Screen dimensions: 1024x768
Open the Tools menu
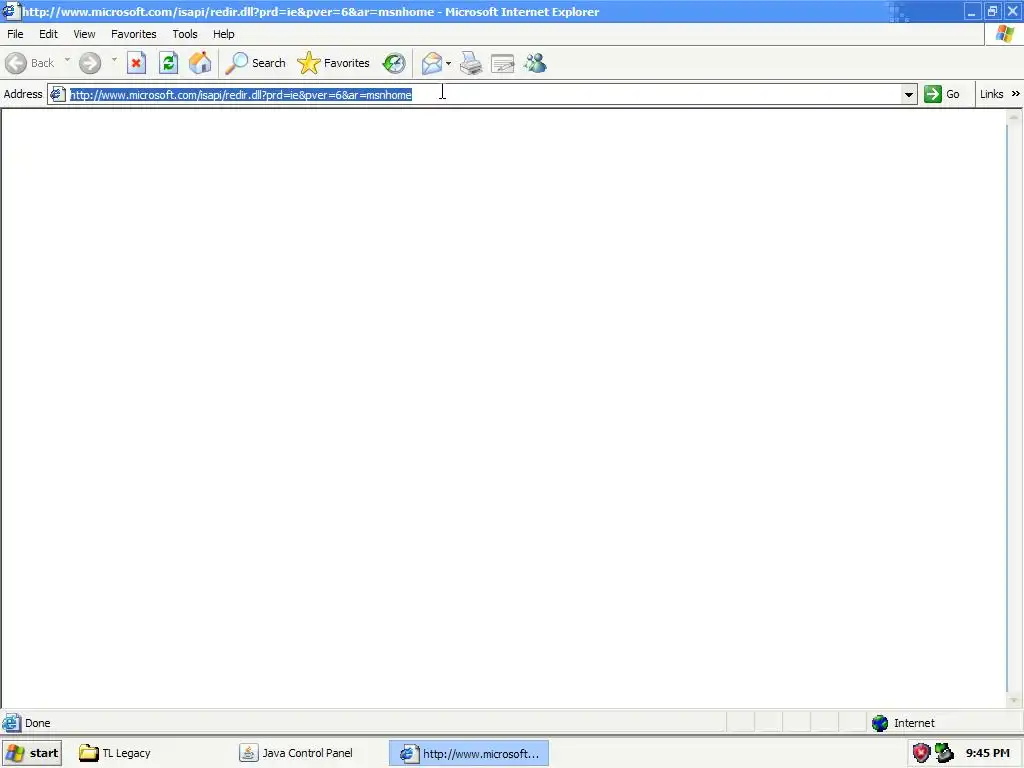click(185, 34)
